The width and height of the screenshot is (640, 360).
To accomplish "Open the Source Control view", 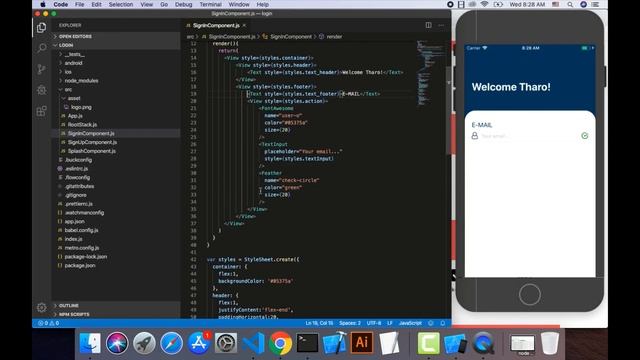I will [x=41, y=69].
